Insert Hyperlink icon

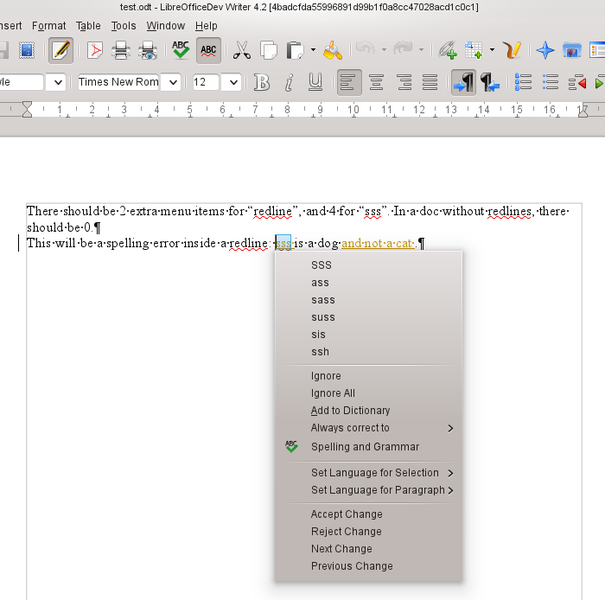(448, 51)
